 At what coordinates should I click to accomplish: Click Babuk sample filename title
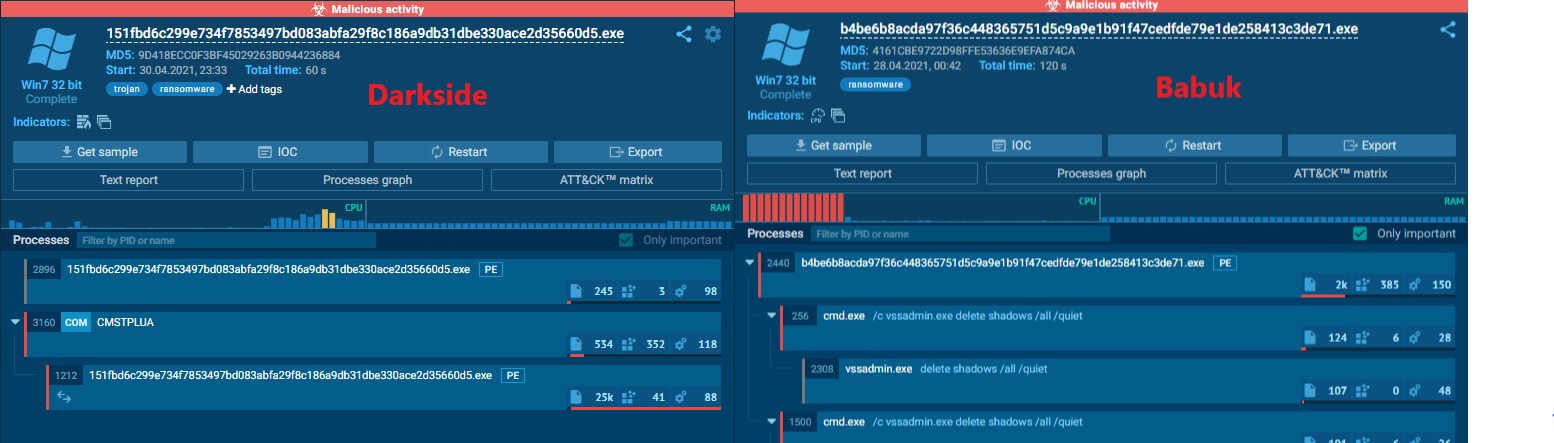tap(1100, 29)
